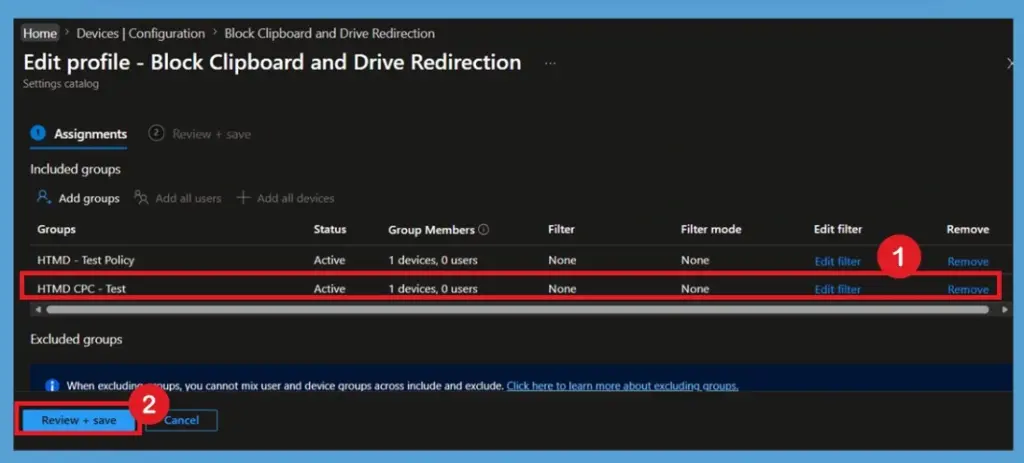
Task: Select the Review + save step tab
Action: (200, 134)
